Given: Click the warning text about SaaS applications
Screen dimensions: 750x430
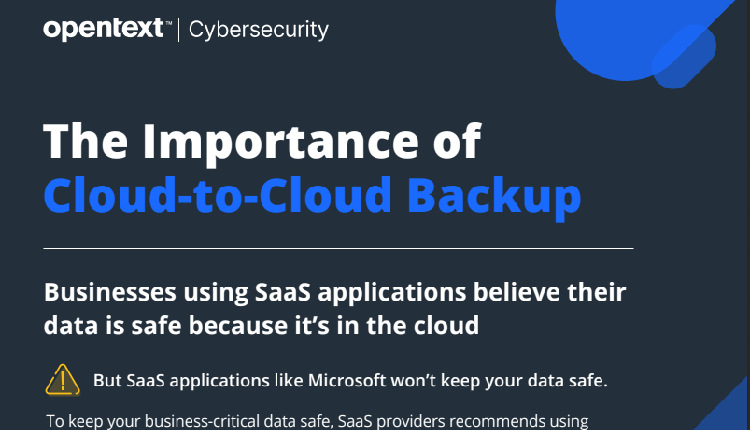Looking at the screenshot, I should point(350,381).
